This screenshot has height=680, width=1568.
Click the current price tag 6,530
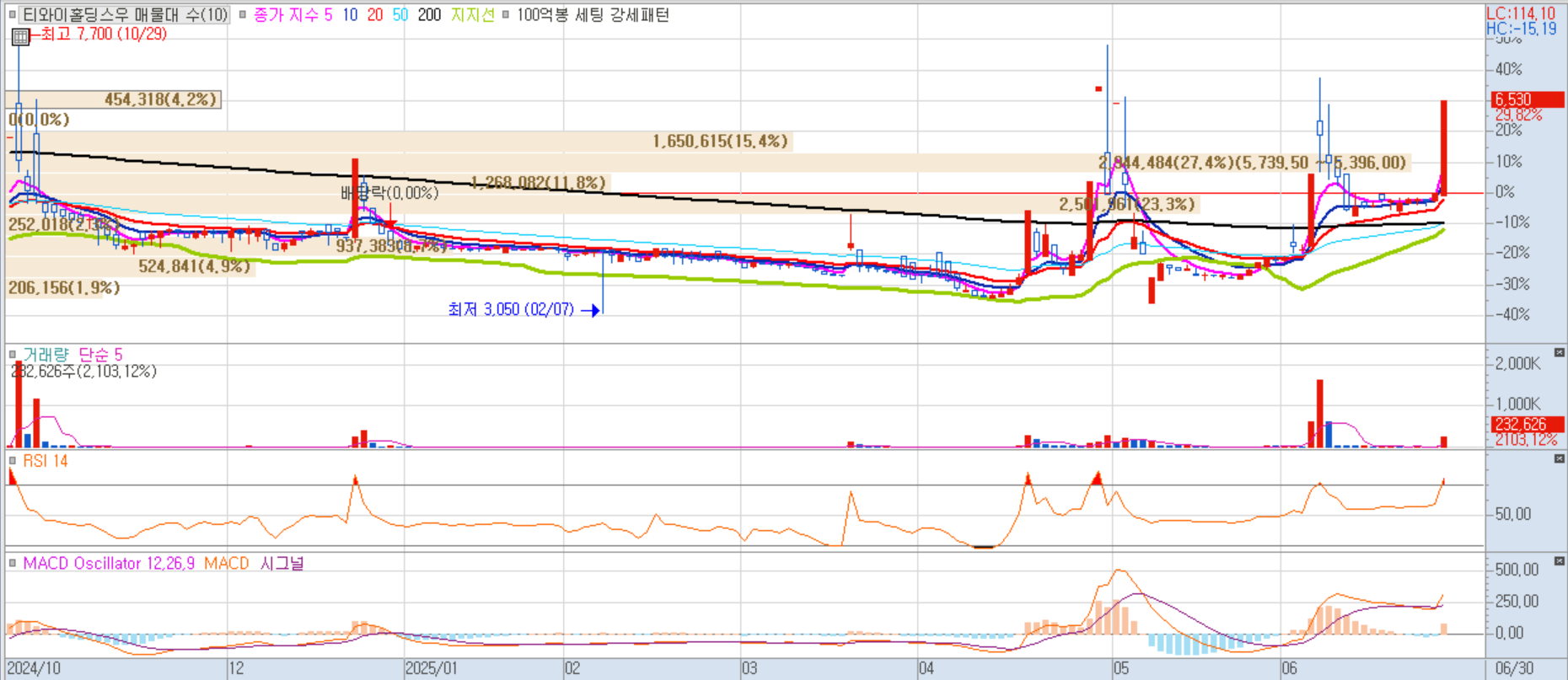(x=1528, y=99)
